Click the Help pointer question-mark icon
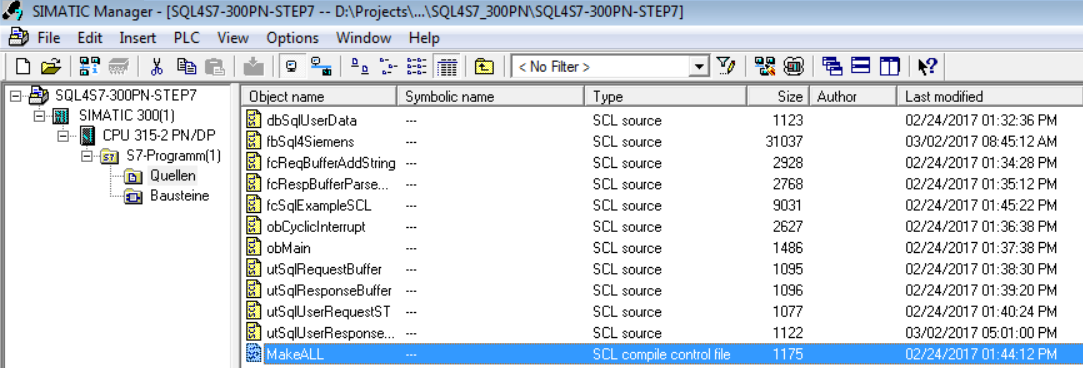This screenshot has width=1083, height=368. point(927,67)
